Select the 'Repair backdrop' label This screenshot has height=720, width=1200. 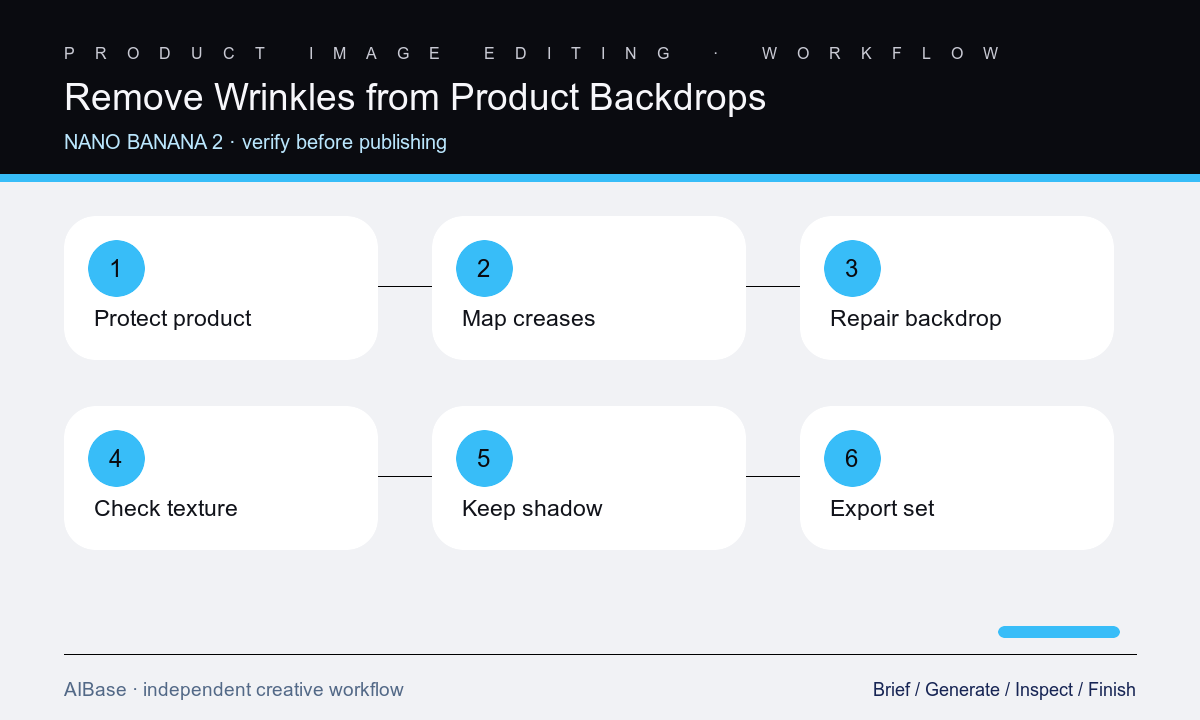(x=915, y=318)
